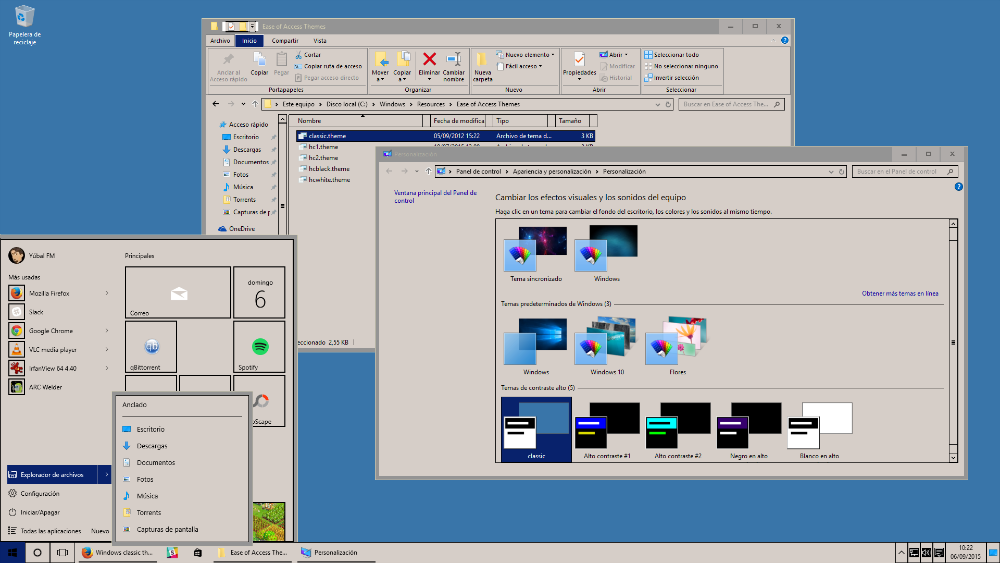Click Invertir selección in ribbon
Screen dimensions: 1000x563
[x=672, y=78]
